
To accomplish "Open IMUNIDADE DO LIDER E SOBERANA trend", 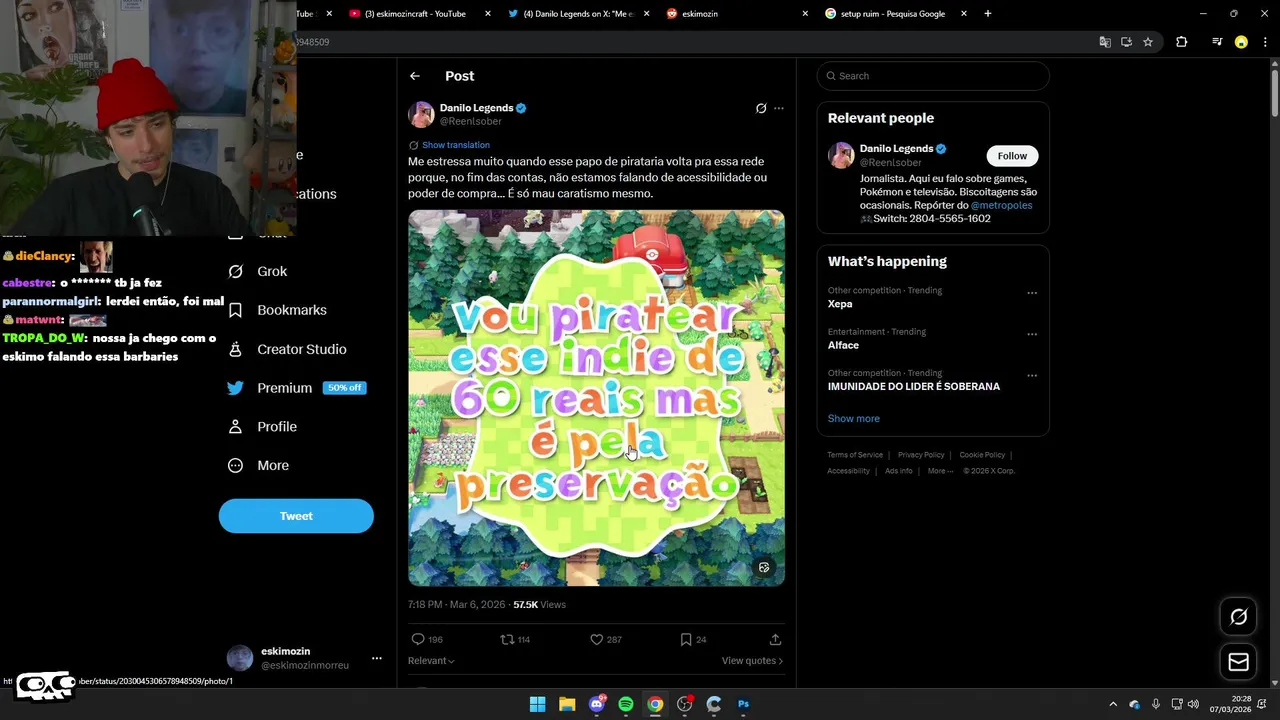I will 914,386.
